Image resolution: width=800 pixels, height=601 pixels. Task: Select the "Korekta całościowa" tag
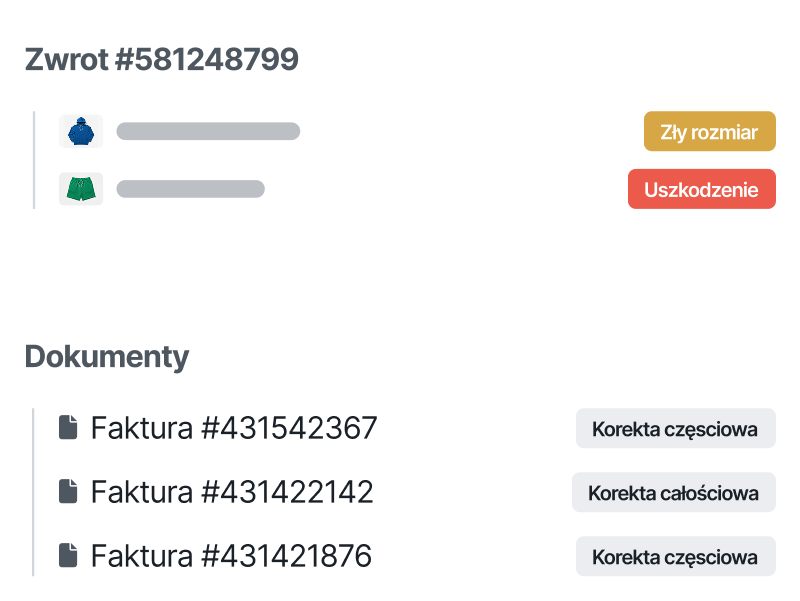pyautogui.click(x=673, y=493)
